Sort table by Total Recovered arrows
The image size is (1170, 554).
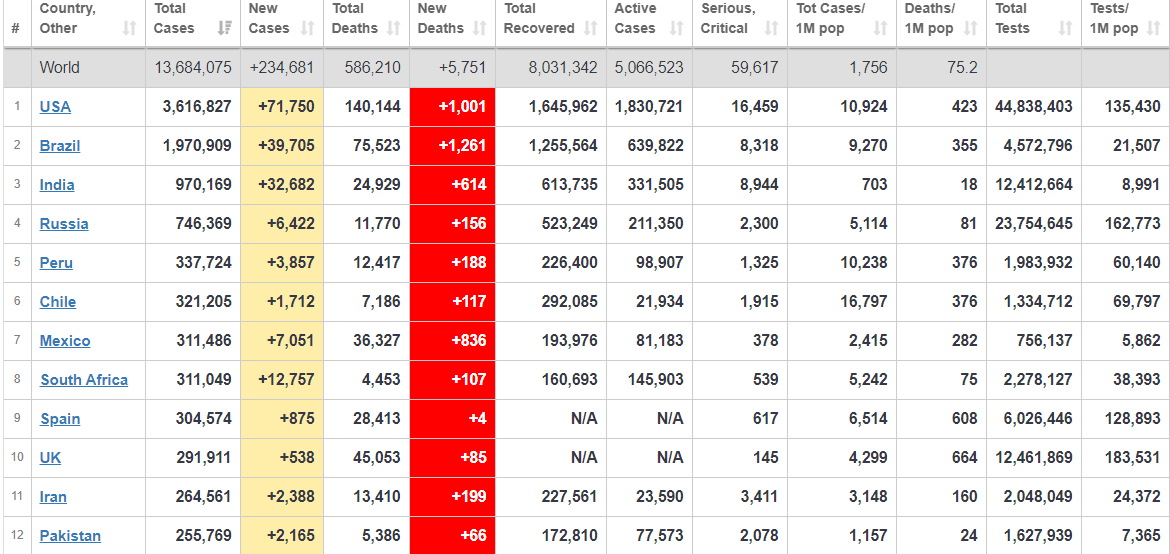click(x=591, y=28)
